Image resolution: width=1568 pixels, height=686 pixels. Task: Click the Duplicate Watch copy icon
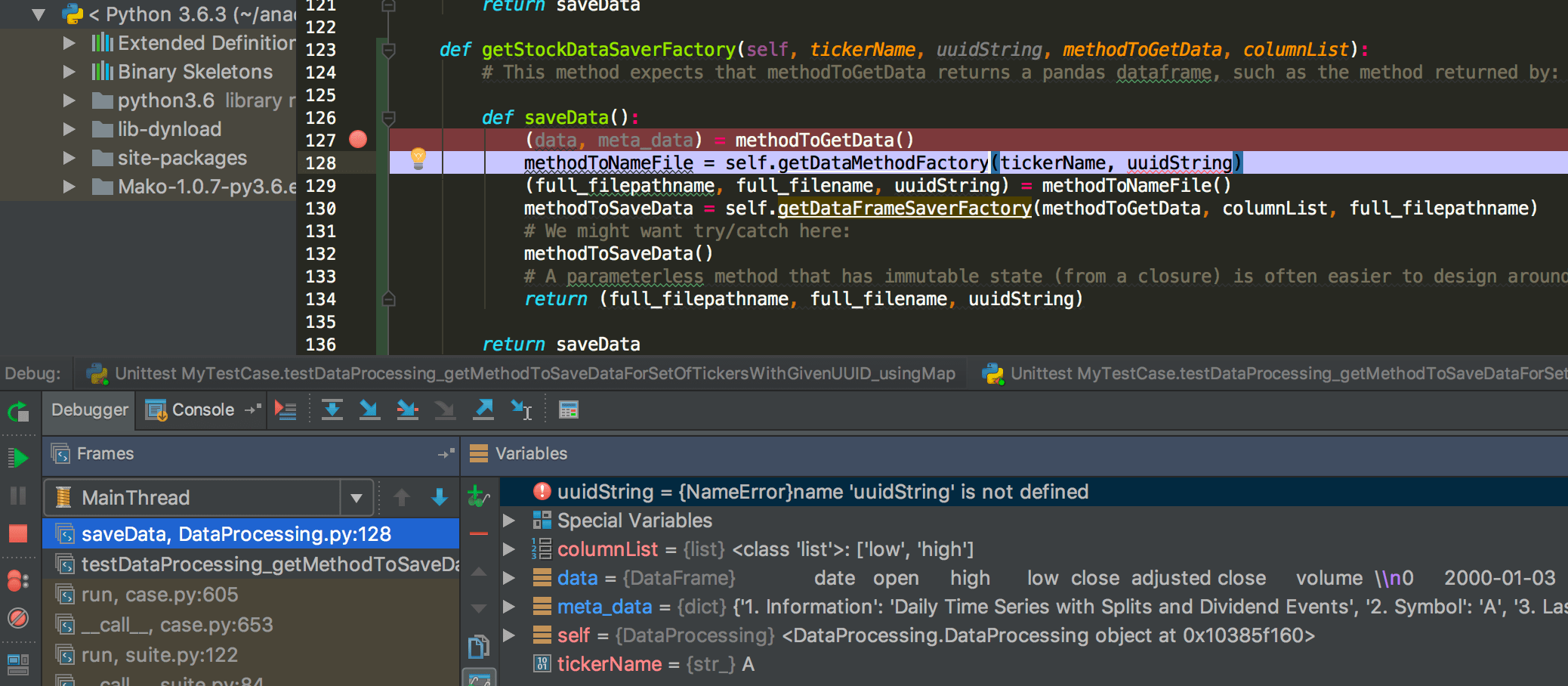(x=479, y=647)
